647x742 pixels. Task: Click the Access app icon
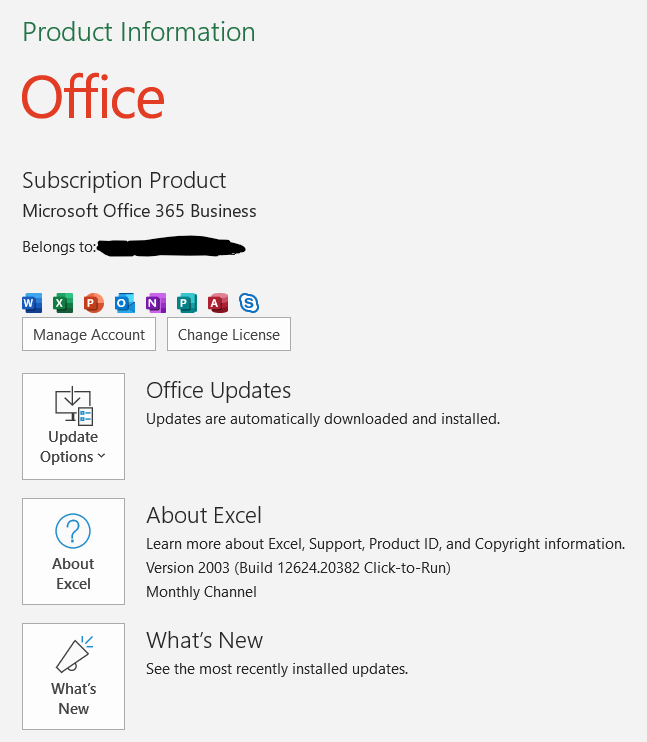[x=218, y=303]
